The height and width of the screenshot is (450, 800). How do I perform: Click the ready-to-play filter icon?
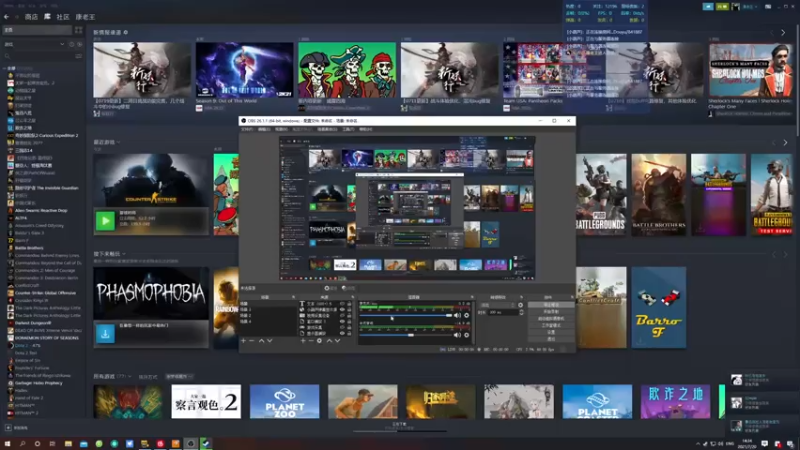[79, 44]
